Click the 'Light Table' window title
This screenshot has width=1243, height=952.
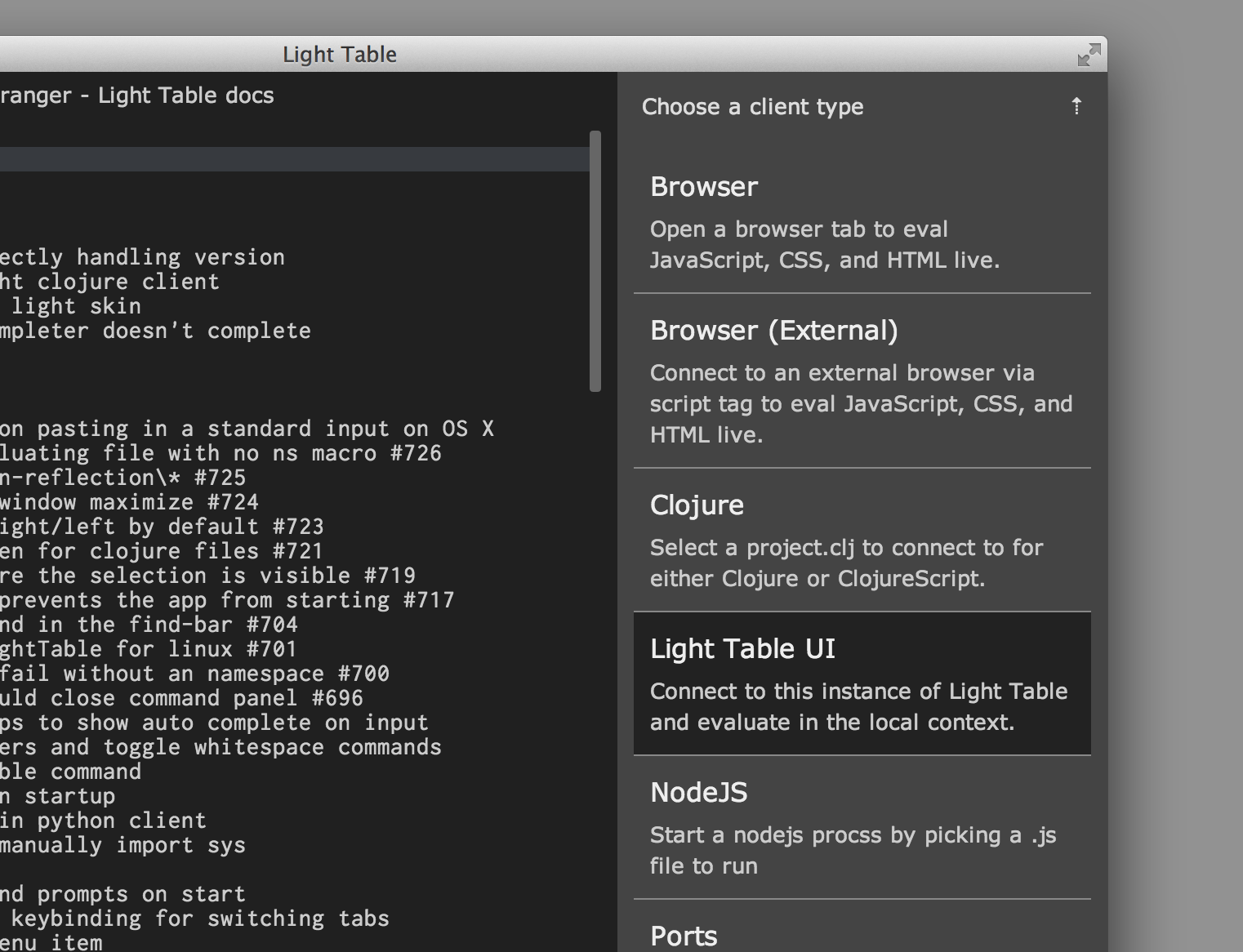[340, 55]
